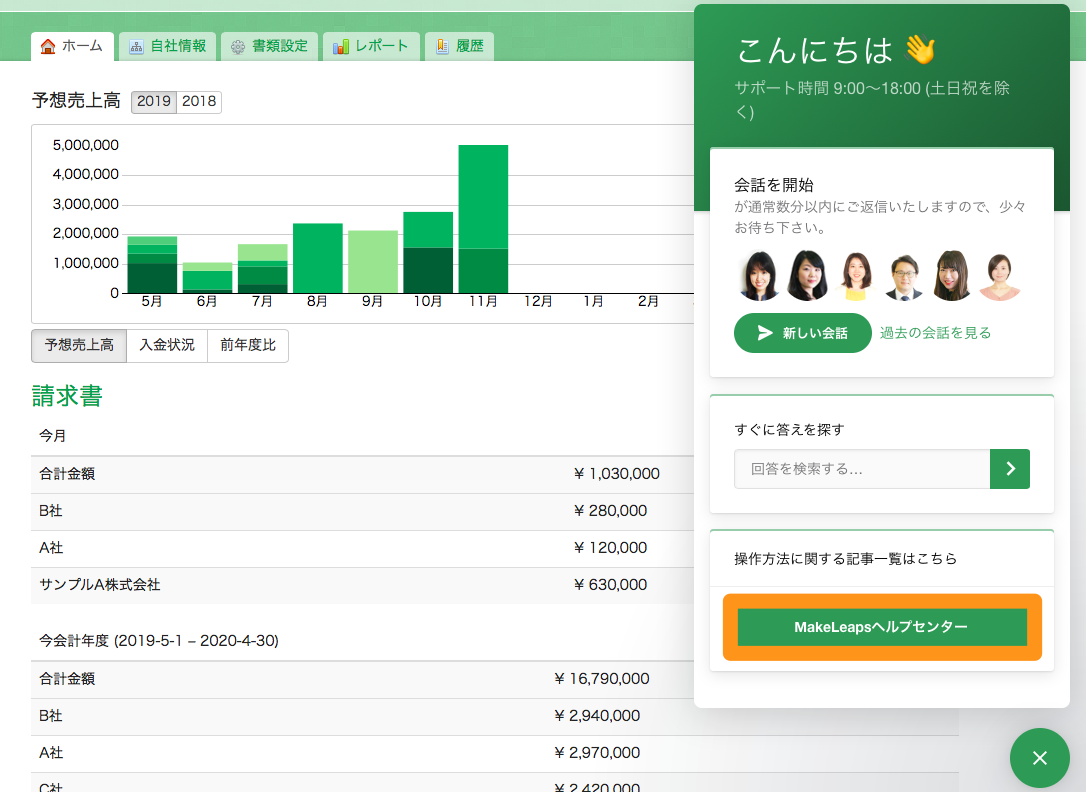1086x792 pixels.
Task: Select the 2019 year toggle
Action: (154, 101)
